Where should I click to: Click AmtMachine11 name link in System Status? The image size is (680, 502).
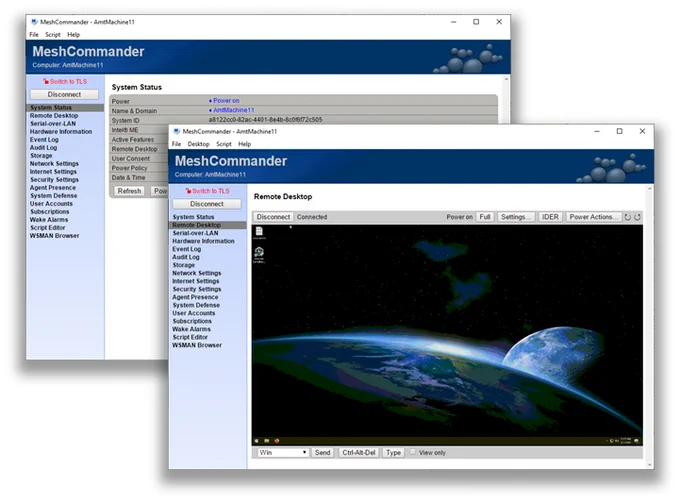coord(232,110)
